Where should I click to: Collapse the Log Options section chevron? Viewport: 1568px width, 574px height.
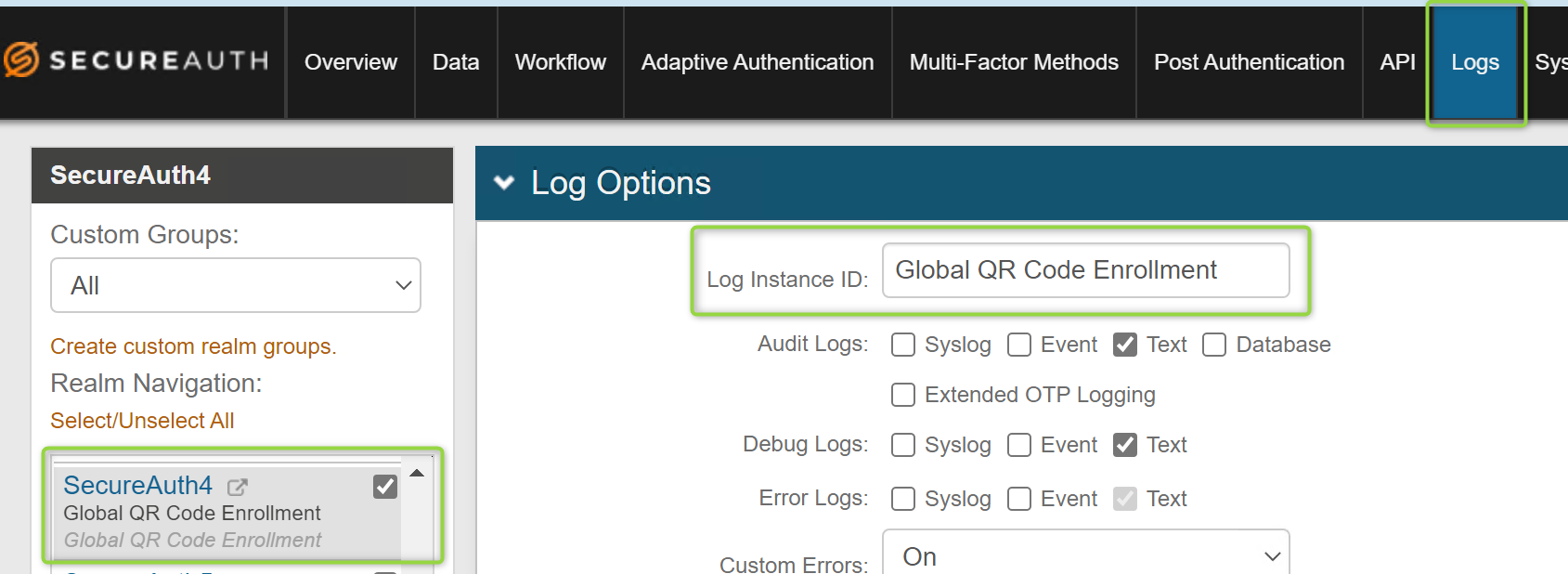pos(504,182)
